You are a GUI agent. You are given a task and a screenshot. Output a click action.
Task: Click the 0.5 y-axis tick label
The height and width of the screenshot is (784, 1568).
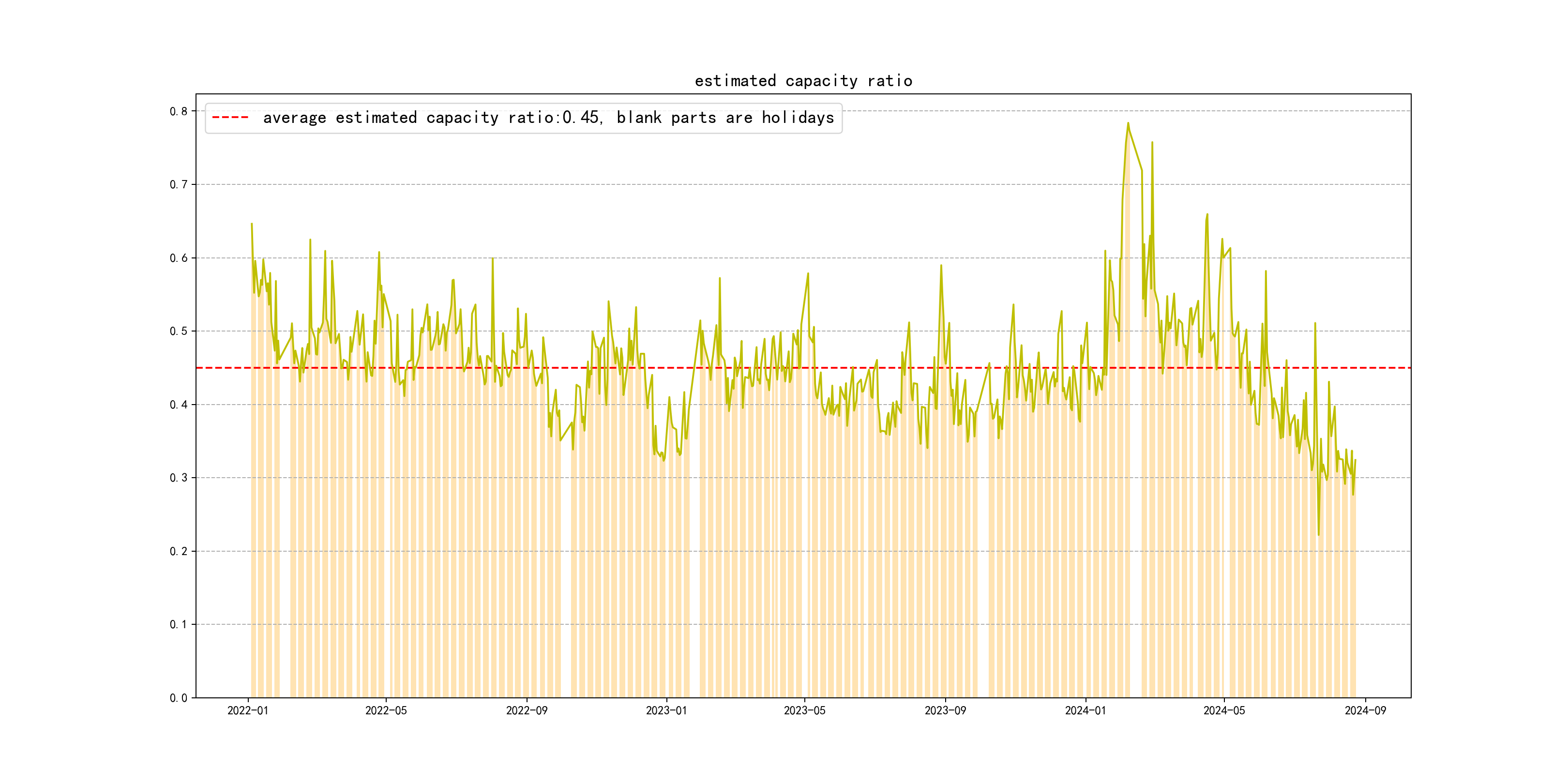coord(179,331)
